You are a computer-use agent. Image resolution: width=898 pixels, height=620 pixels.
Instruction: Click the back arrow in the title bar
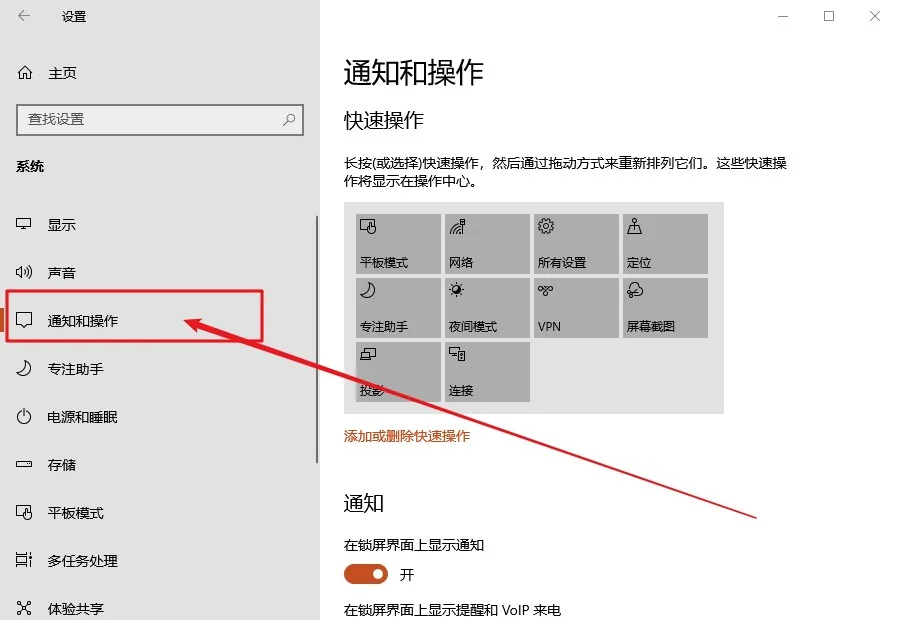coord(24,16)
